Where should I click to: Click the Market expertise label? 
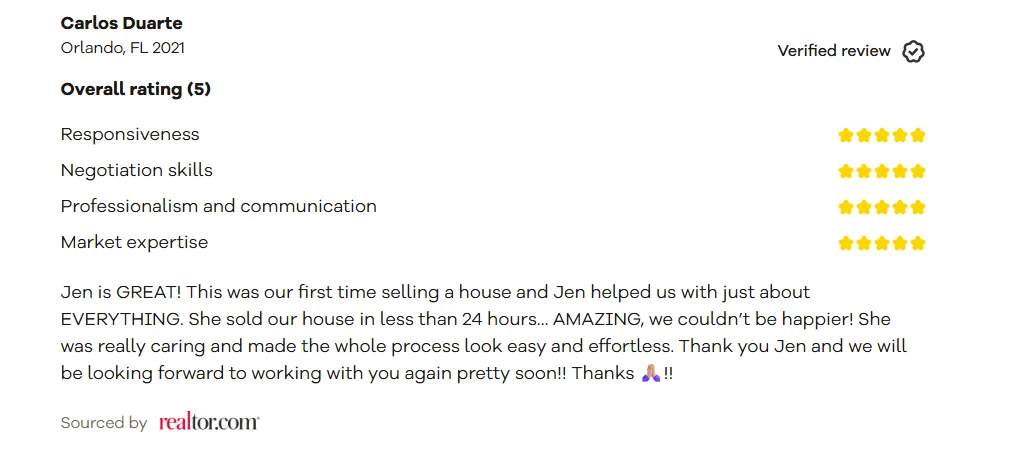[134, 243]
